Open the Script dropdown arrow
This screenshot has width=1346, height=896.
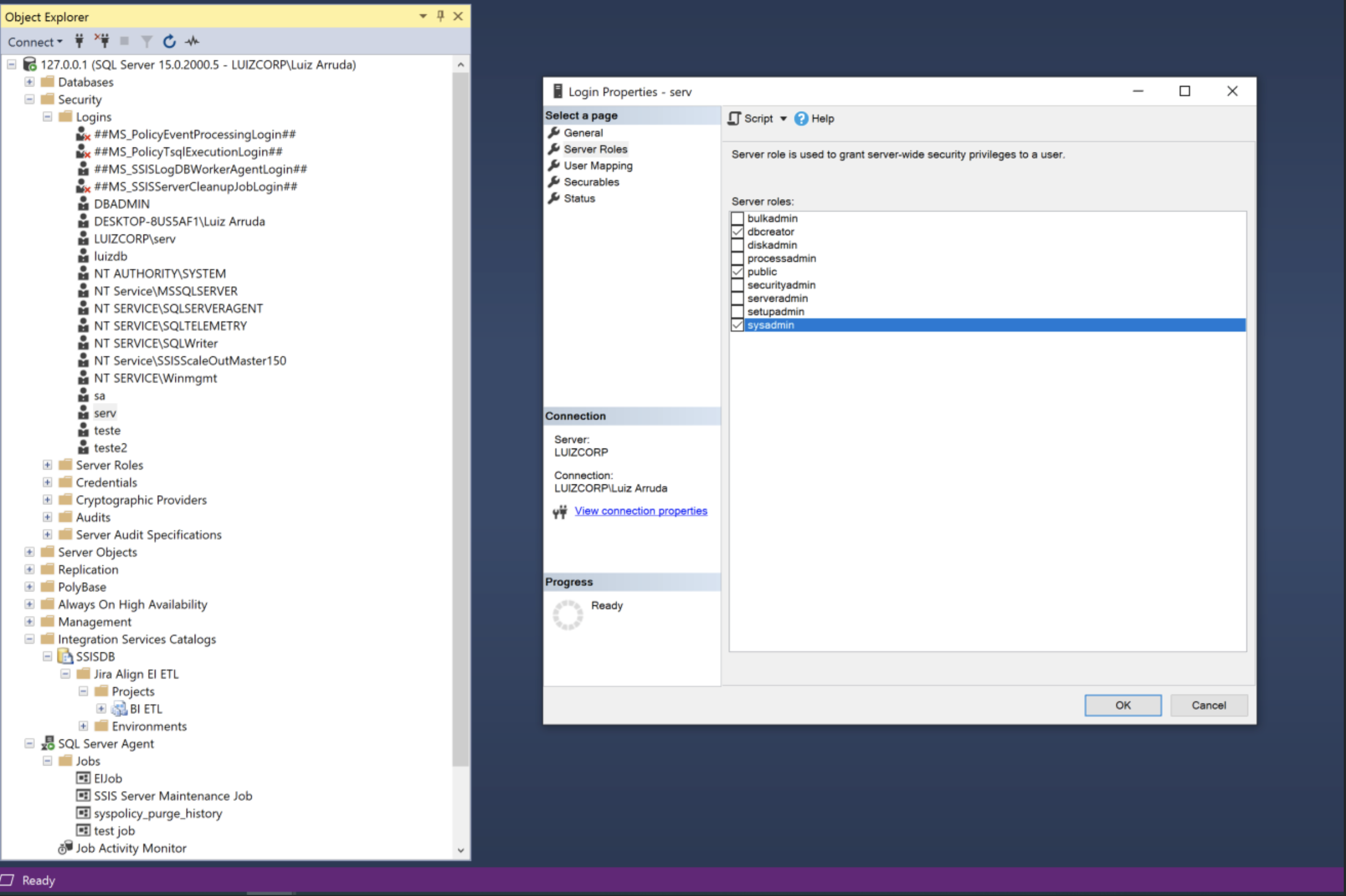(x=783, y=118)
